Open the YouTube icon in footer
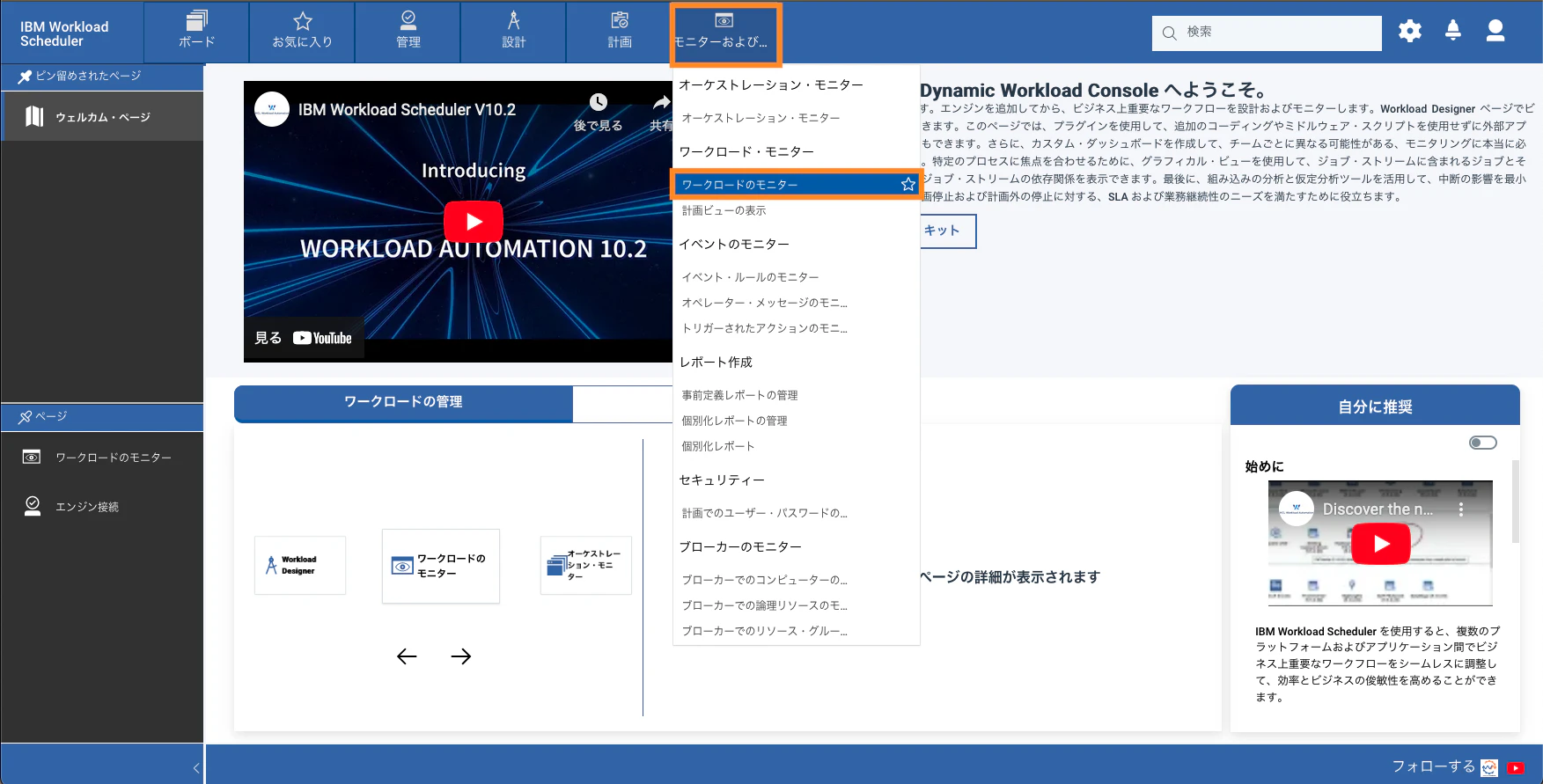 1516,768
